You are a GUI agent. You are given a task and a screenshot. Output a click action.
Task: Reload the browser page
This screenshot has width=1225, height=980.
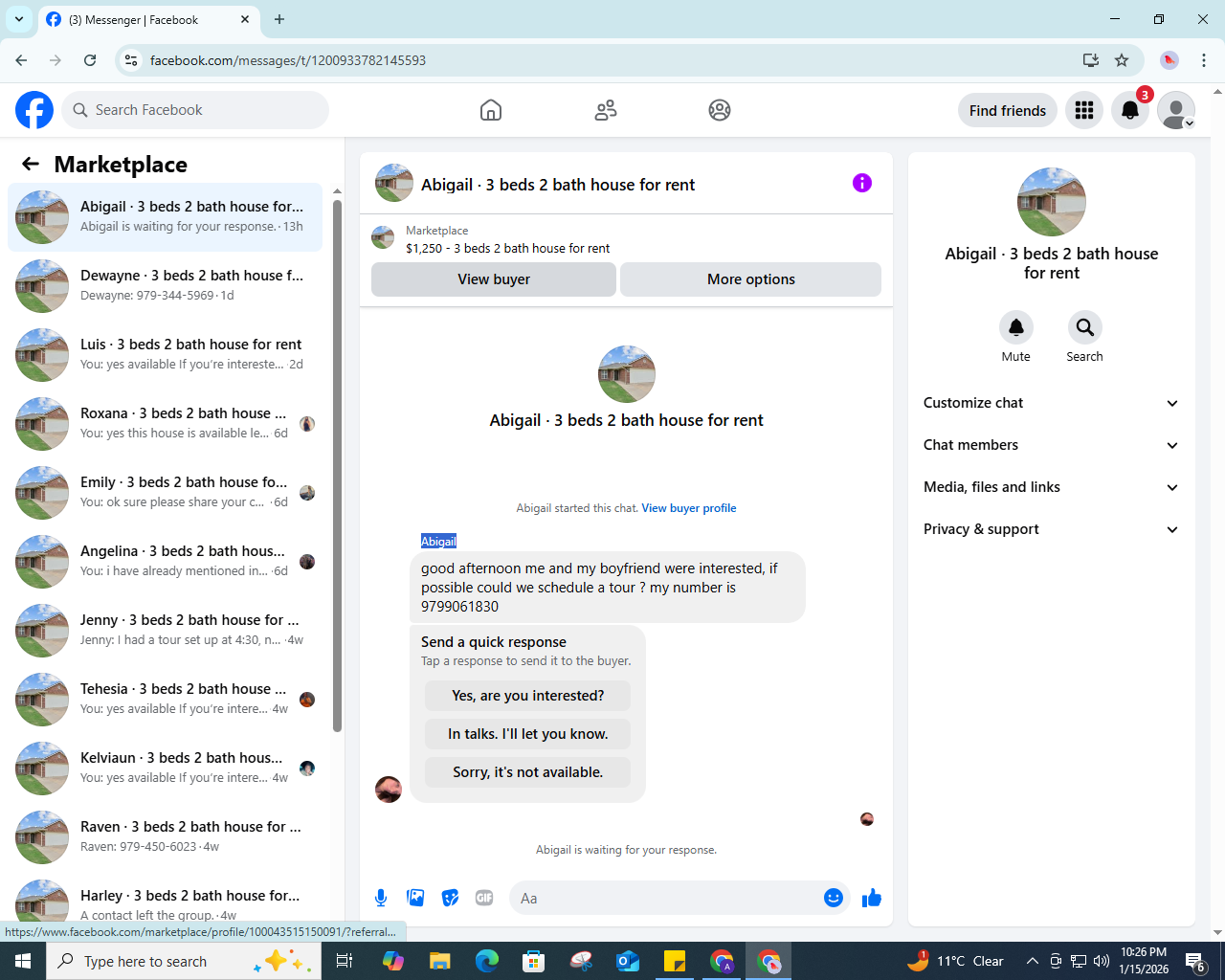click(90, 60)
